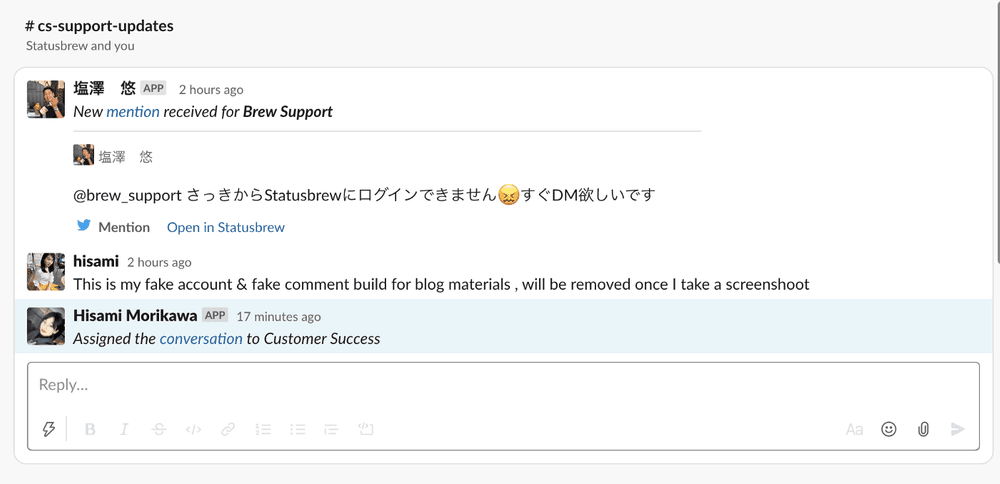Screen dimensions: 1000x484
Task: Send the reply message
Action: point(958,429)
